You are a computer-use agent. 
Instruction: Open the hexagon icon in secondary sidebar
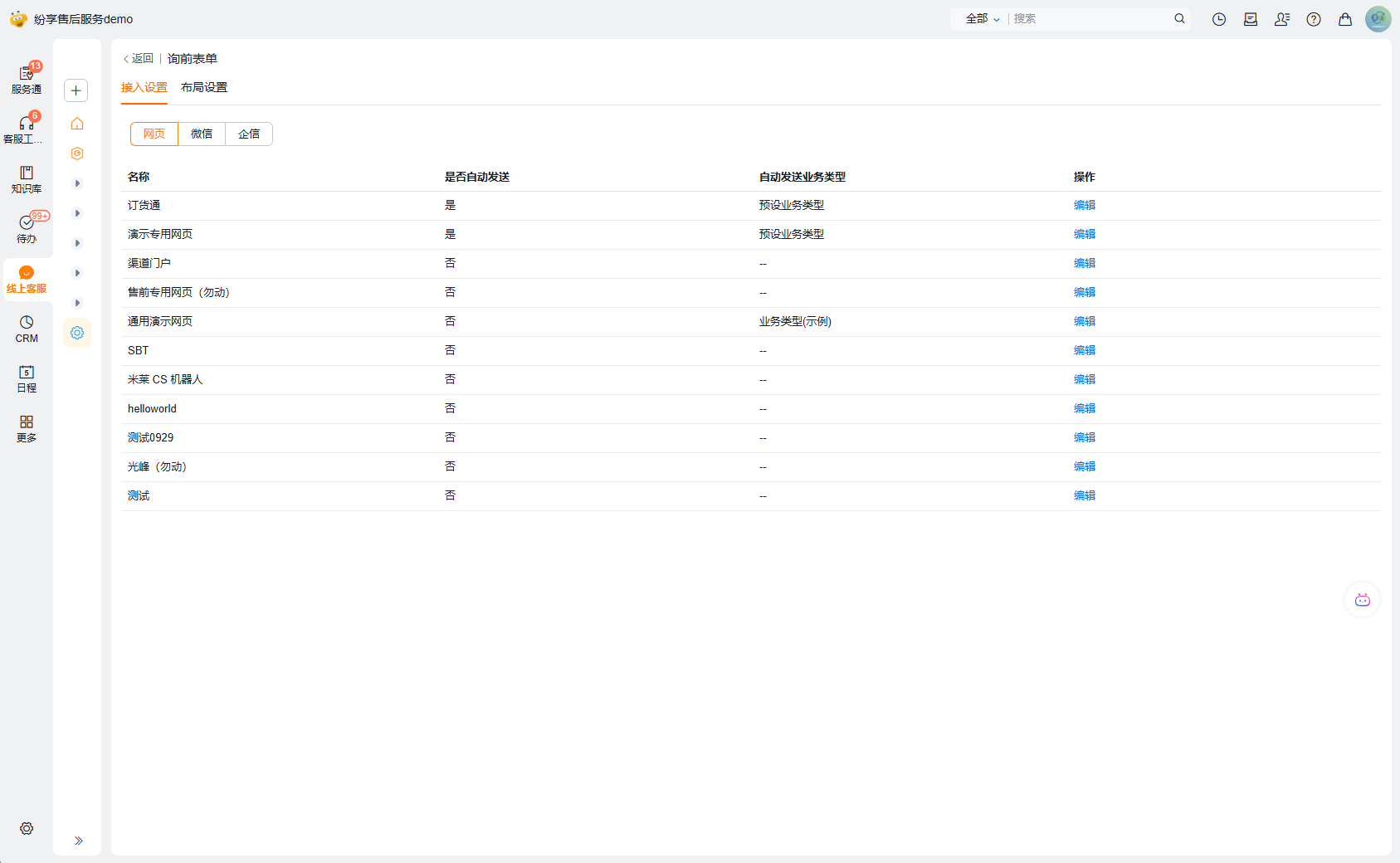click(77, 154)
